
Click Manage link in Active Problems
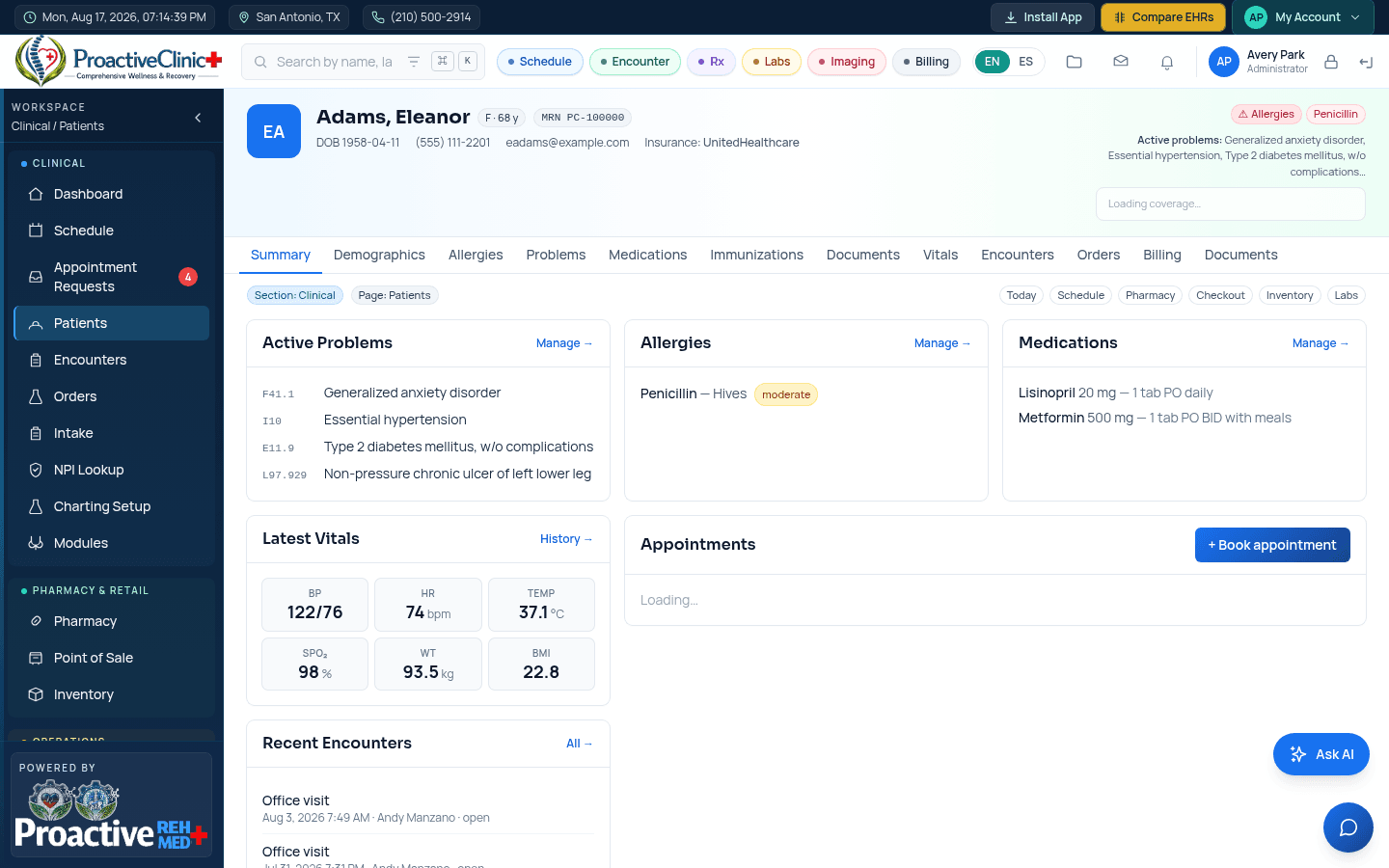(x=564, y=343)
